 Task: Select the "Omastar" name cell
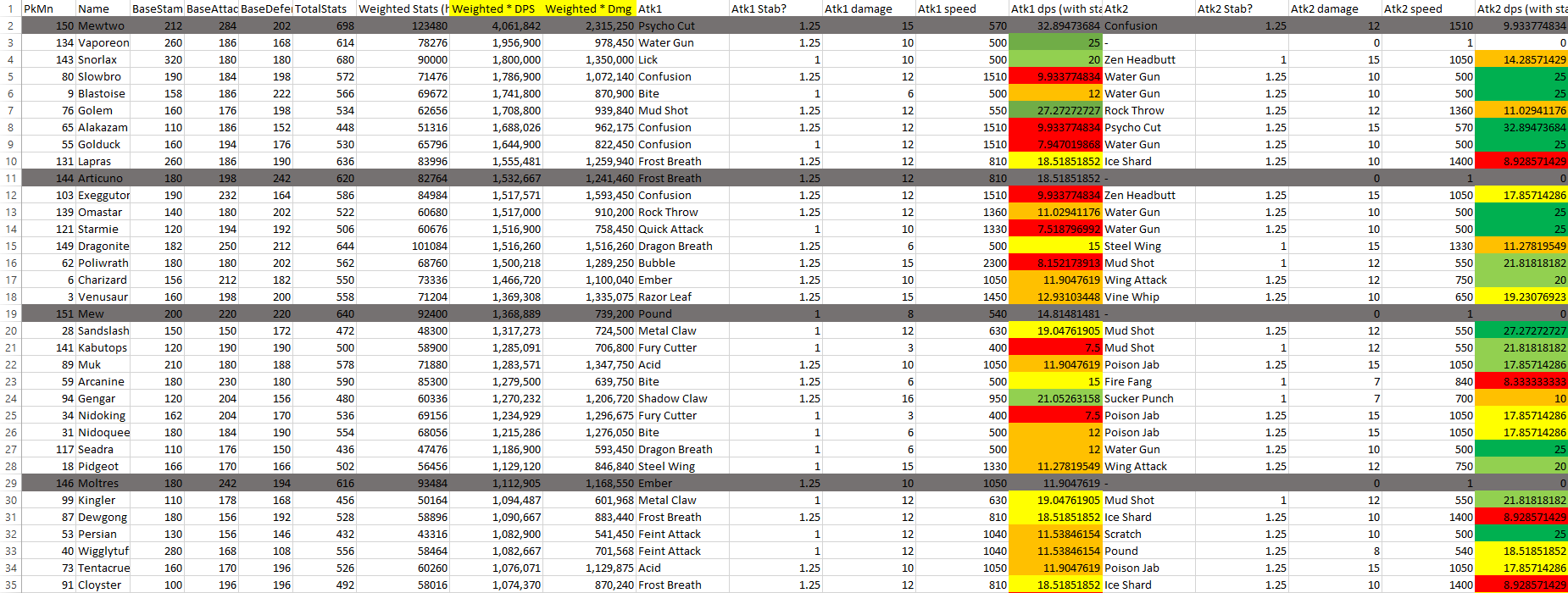[103, 212]
